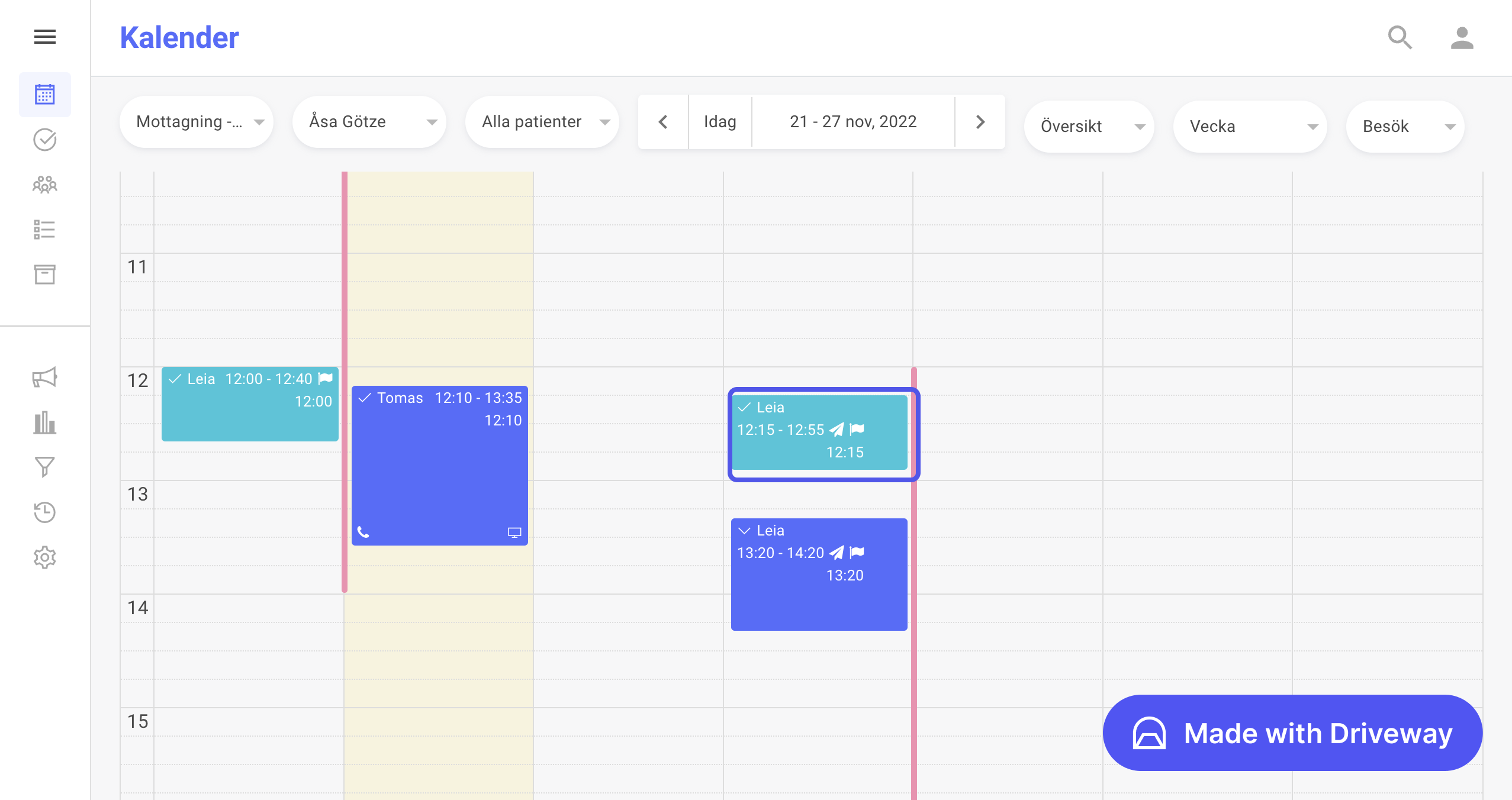Viewport: 1512px width, 800px height.
Task: Open Leia appointment 13:20 - 14:20
Action: coord(819,575)
